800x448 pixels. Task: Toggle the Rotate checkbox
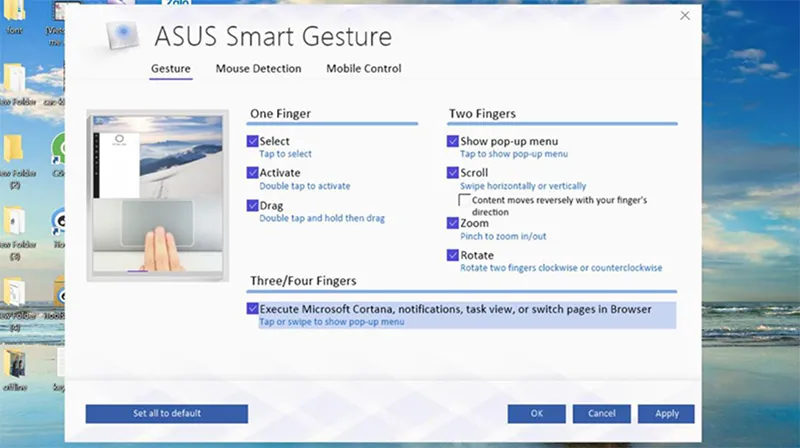pyautogui.click(x=453, y=255)
